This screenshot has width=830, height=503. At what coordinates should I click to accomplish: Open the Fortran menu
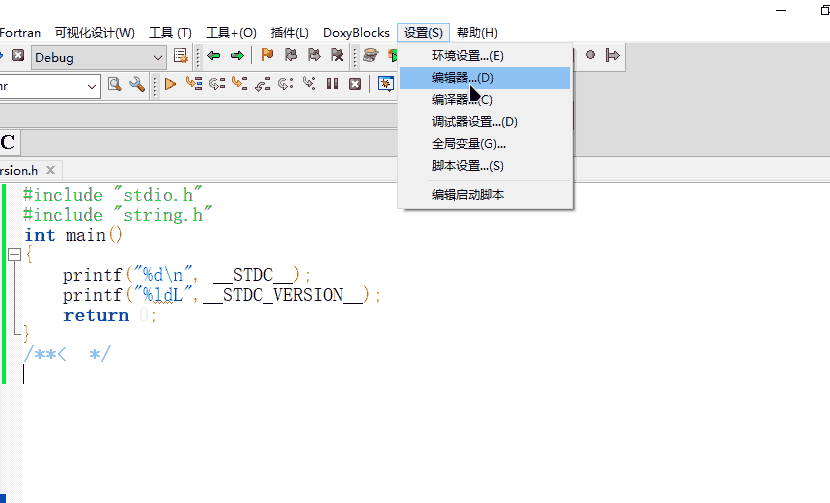click(x=20, y=33)
